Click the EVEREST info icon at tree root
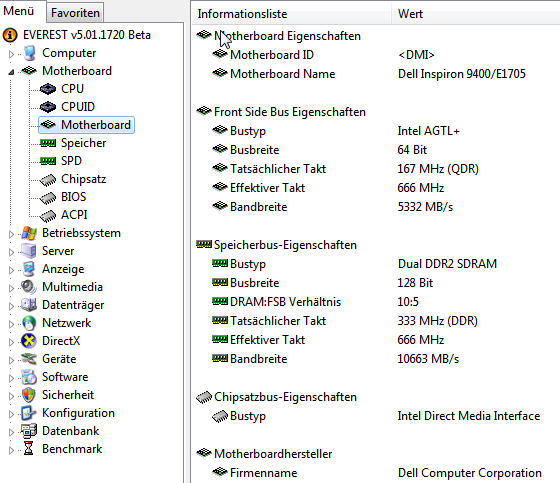The height and width of the screenshot is (483, 560). click(10, 35)
